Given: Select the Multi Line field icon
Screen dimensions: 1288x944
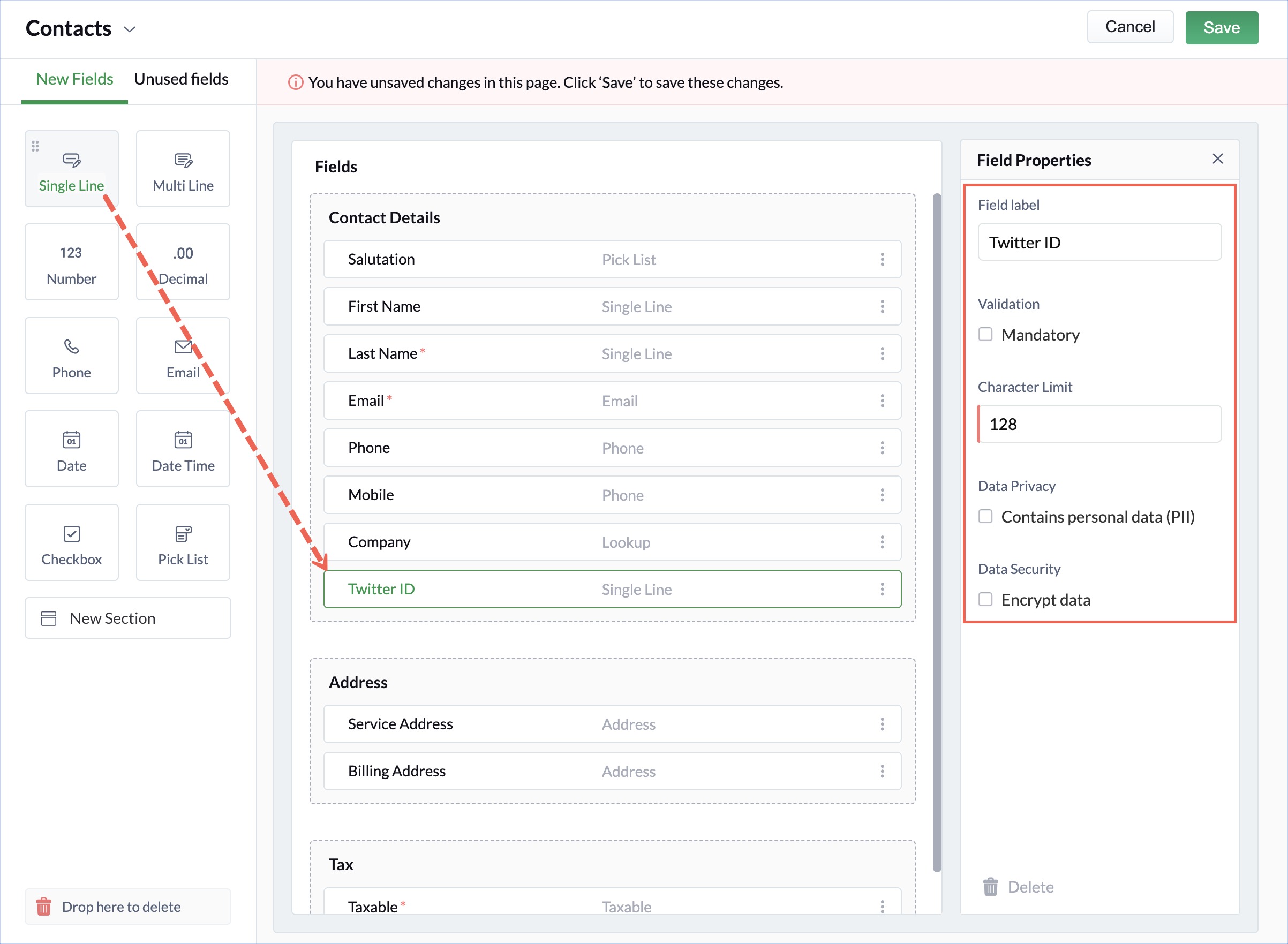Looking at the screenshot, I should click(183, 160).
